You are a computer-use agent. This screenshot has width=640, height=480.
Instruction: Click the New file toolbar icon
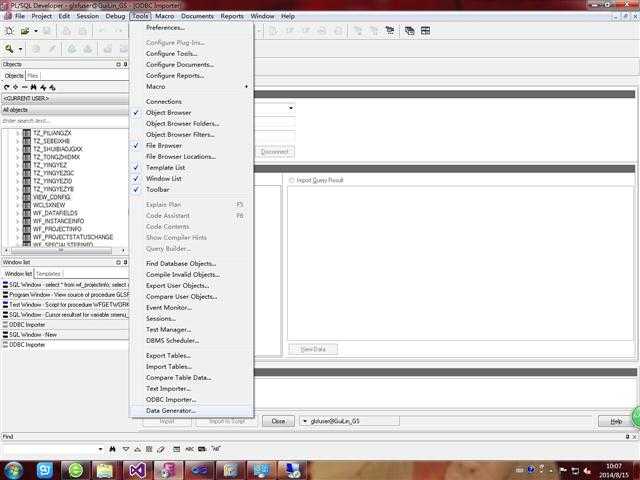[9, 31]
